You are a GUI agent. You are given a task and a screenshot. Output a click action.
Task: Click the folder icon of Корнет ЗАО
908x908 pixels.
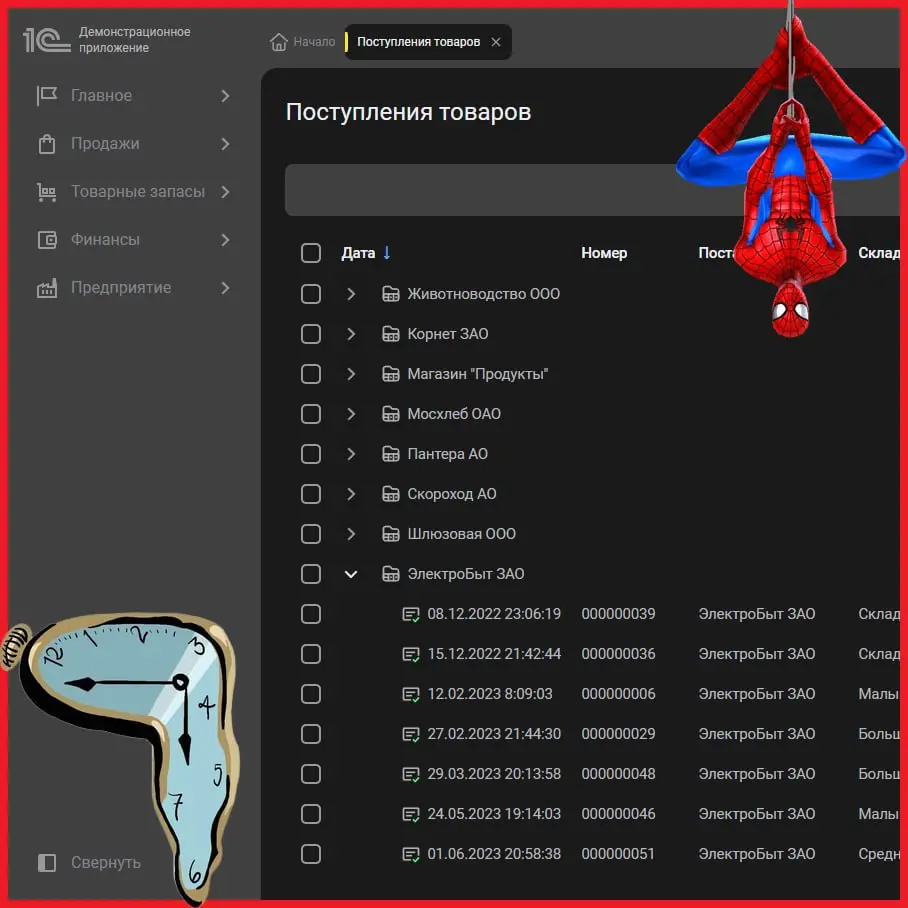[391, 334]
